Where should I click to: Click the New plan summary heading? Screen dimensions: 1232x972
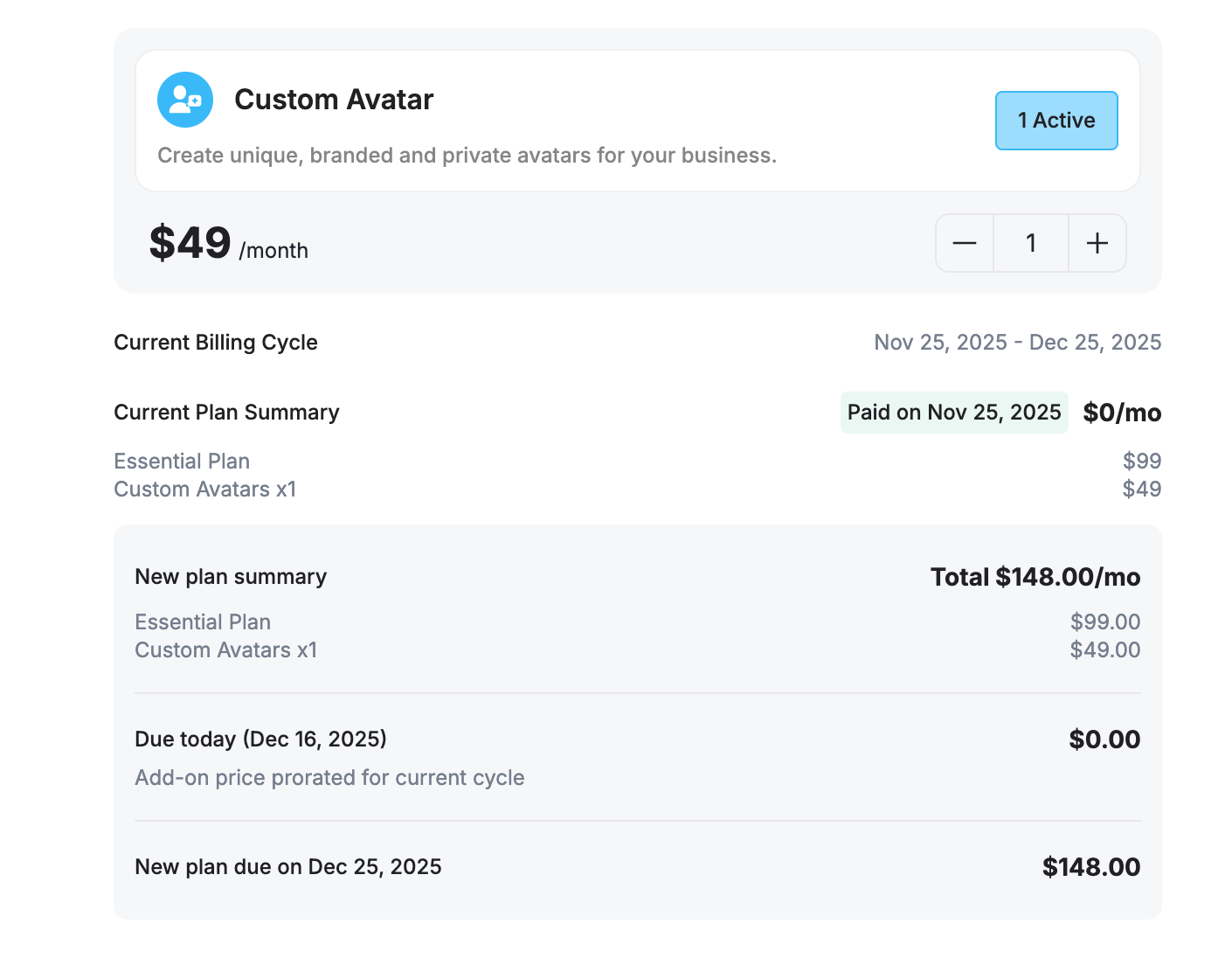(231, 577)
